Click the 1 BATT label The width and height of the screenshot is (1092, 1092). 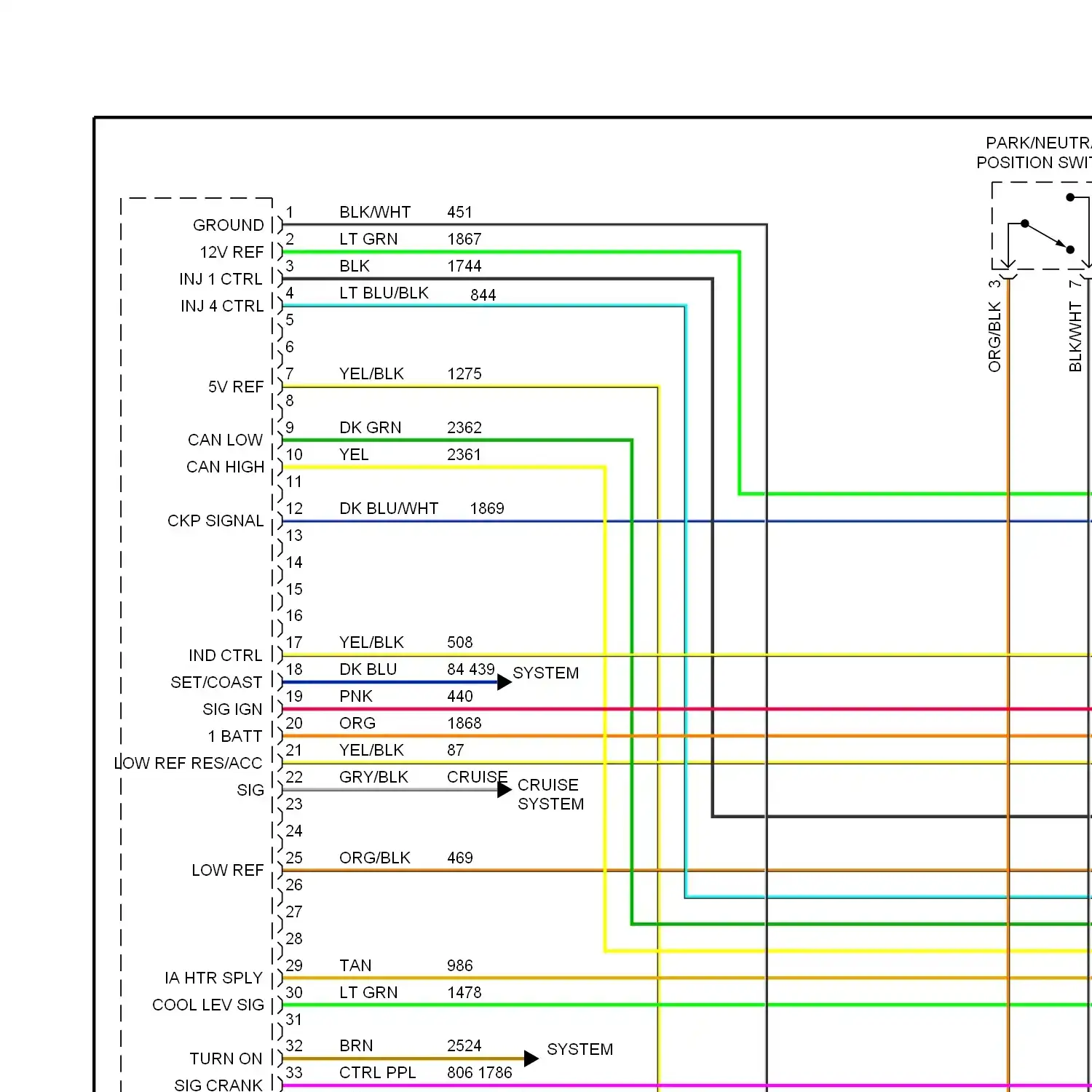pos(234,736)
